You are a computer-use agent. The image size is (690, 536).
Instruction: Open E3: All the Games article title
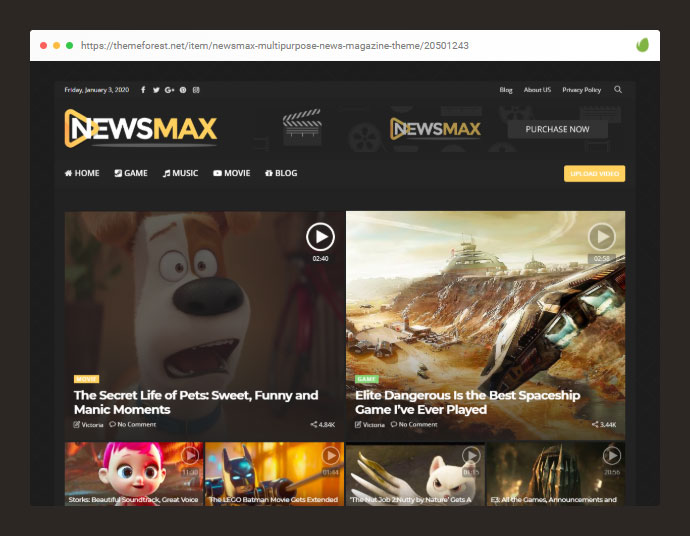[554, 499]
